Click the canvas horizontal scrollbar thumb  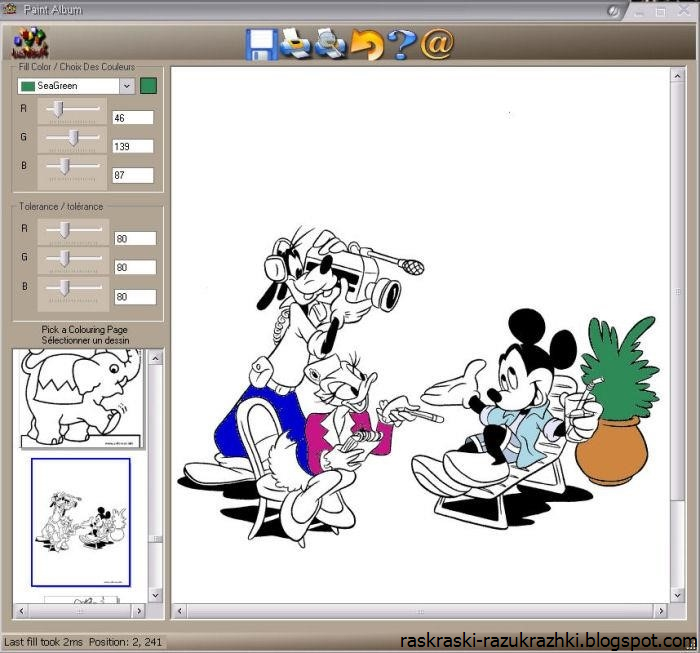[x=420, y=611]
